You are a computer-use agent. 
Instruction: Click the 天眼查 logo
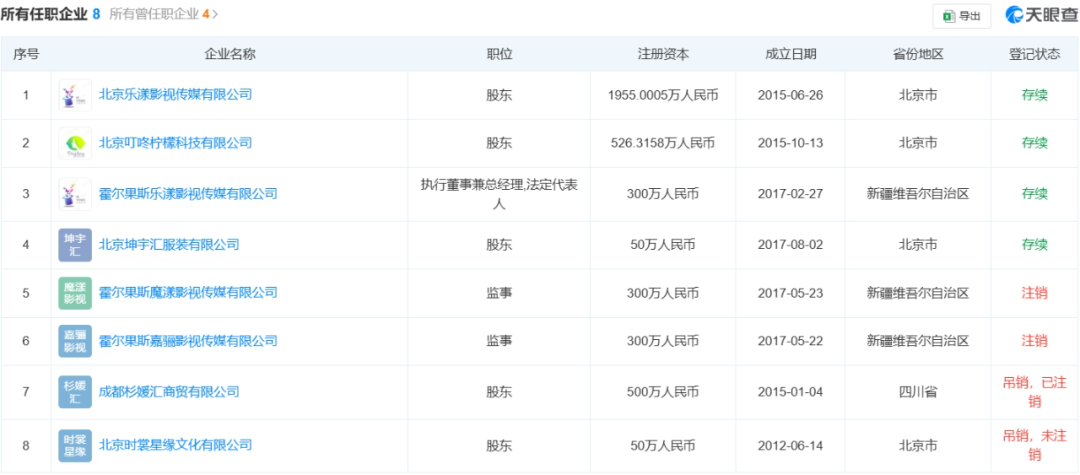pyautogui.click(x=1040, y=15)
